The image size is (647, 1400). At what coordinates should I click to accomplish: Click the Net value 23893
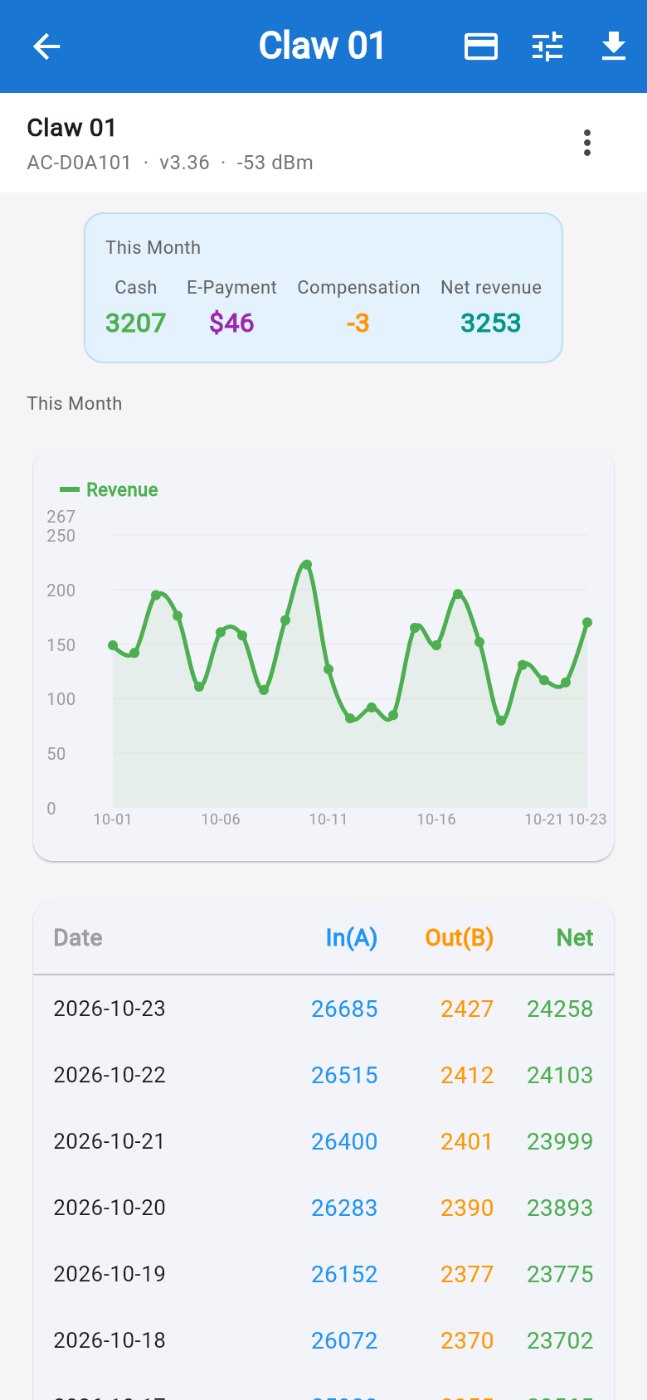point(560,1207)
